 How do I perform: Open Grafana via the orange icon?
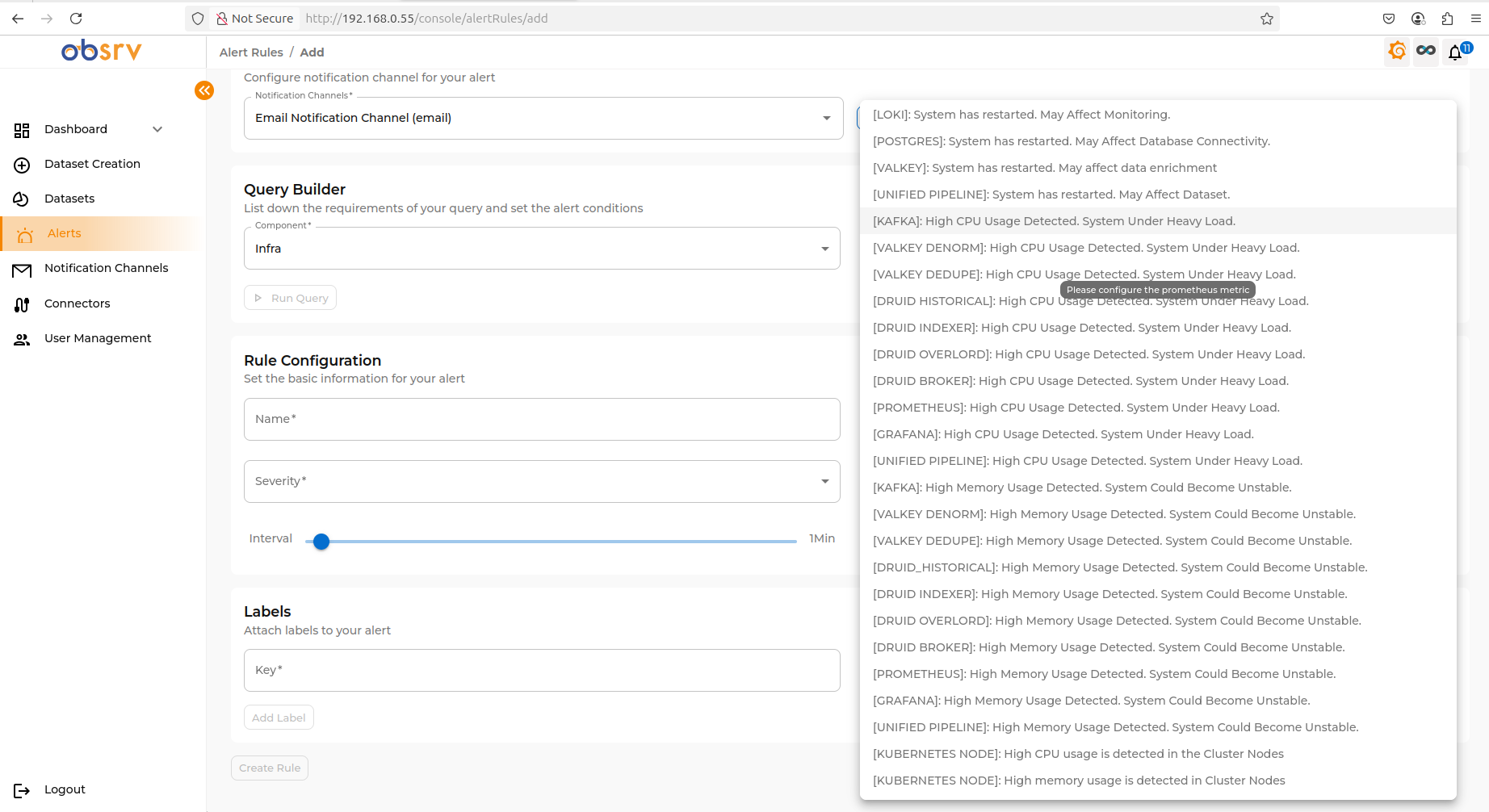click(1397, 52)
